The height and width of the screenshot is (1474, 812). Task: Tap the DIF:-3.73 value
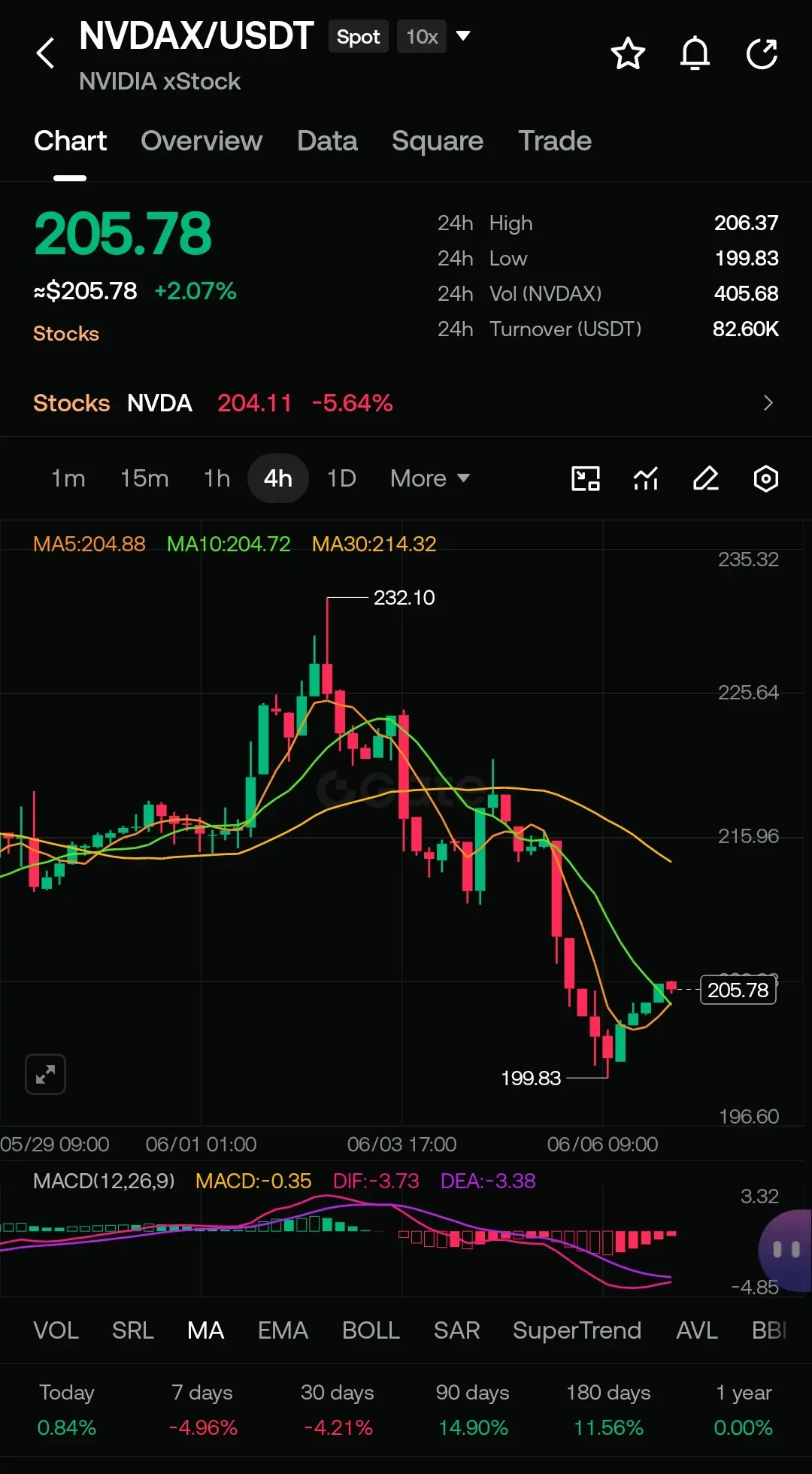pyautogui.click(x=376, y=1181)
